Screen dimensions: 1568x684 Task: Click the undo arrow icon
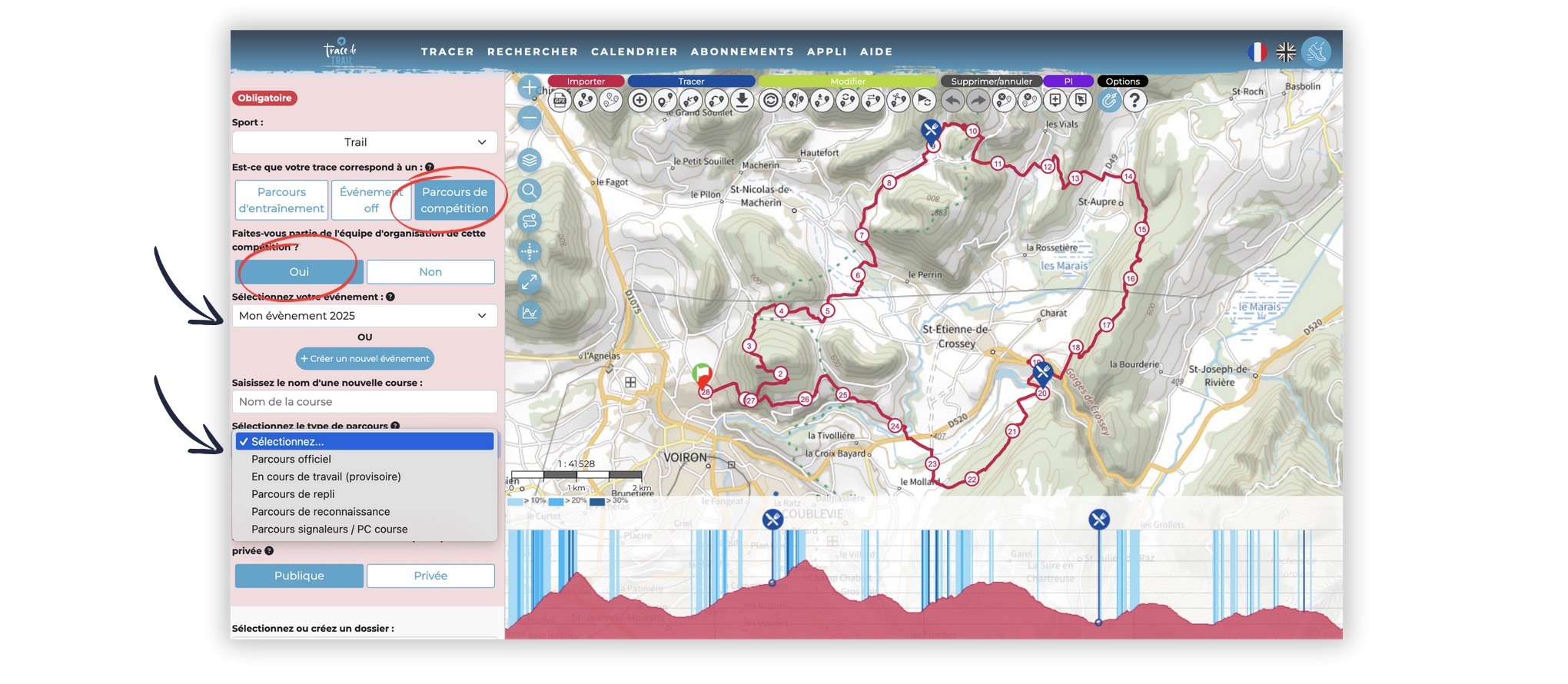coord(952,101)
